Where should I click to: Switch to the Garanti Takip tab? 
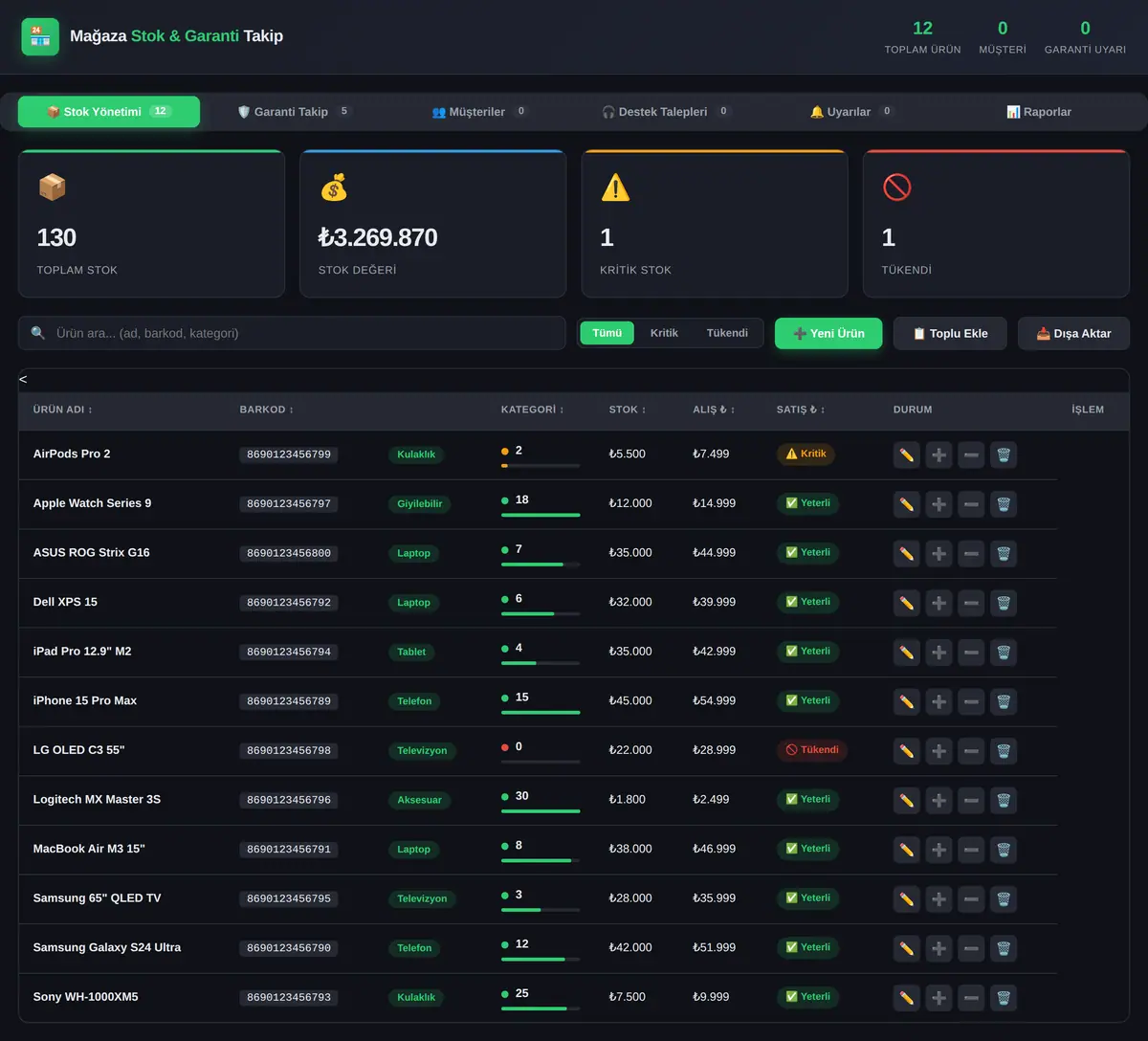[294, 112]
